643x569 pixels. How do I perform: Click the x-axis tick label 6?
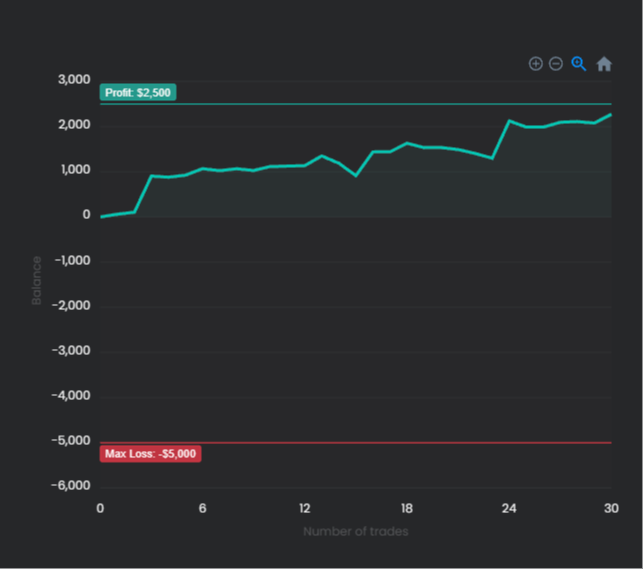coord(202,508)
